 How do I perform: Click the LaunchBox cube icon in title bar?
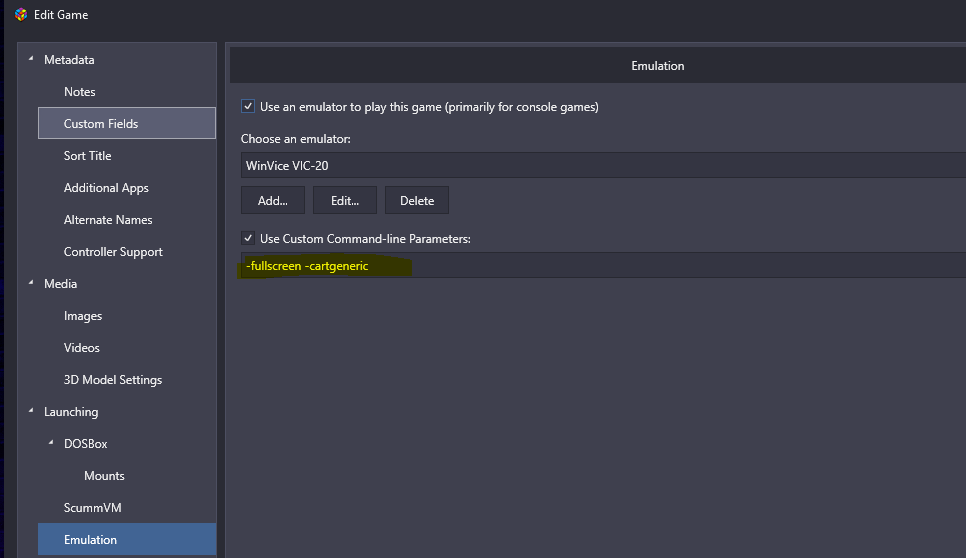(x=21, y=15)
